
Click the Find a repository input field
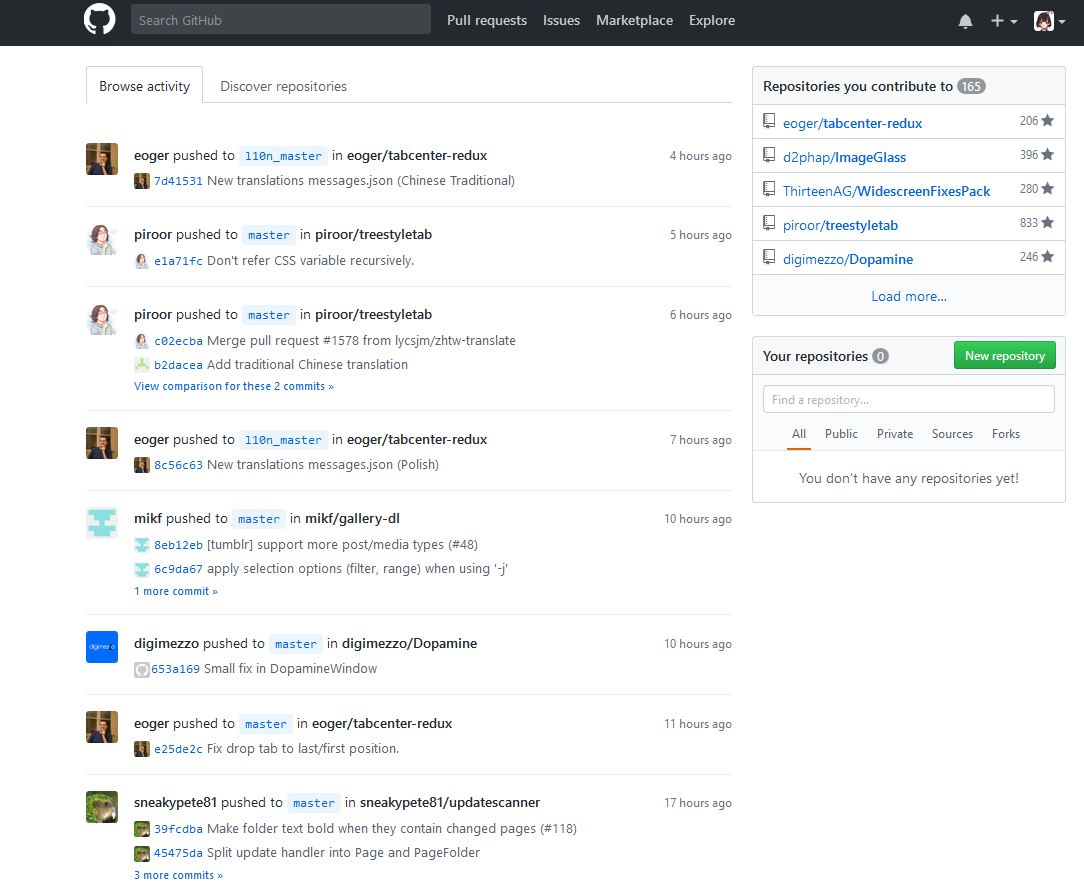(908, 398)
